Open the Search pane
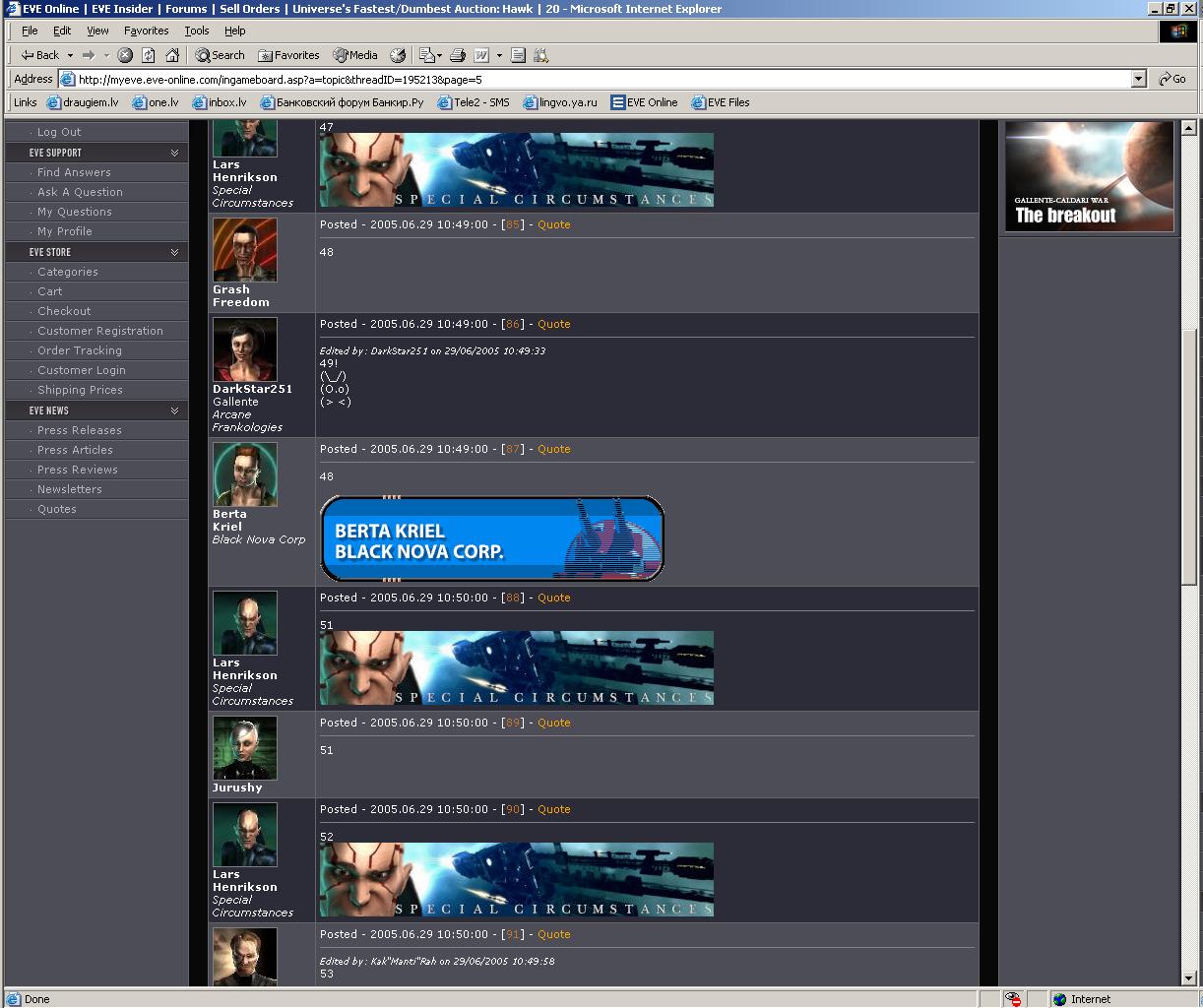Image resolution: width=1203 pixels, height=1008 pixels. [220, 55]
